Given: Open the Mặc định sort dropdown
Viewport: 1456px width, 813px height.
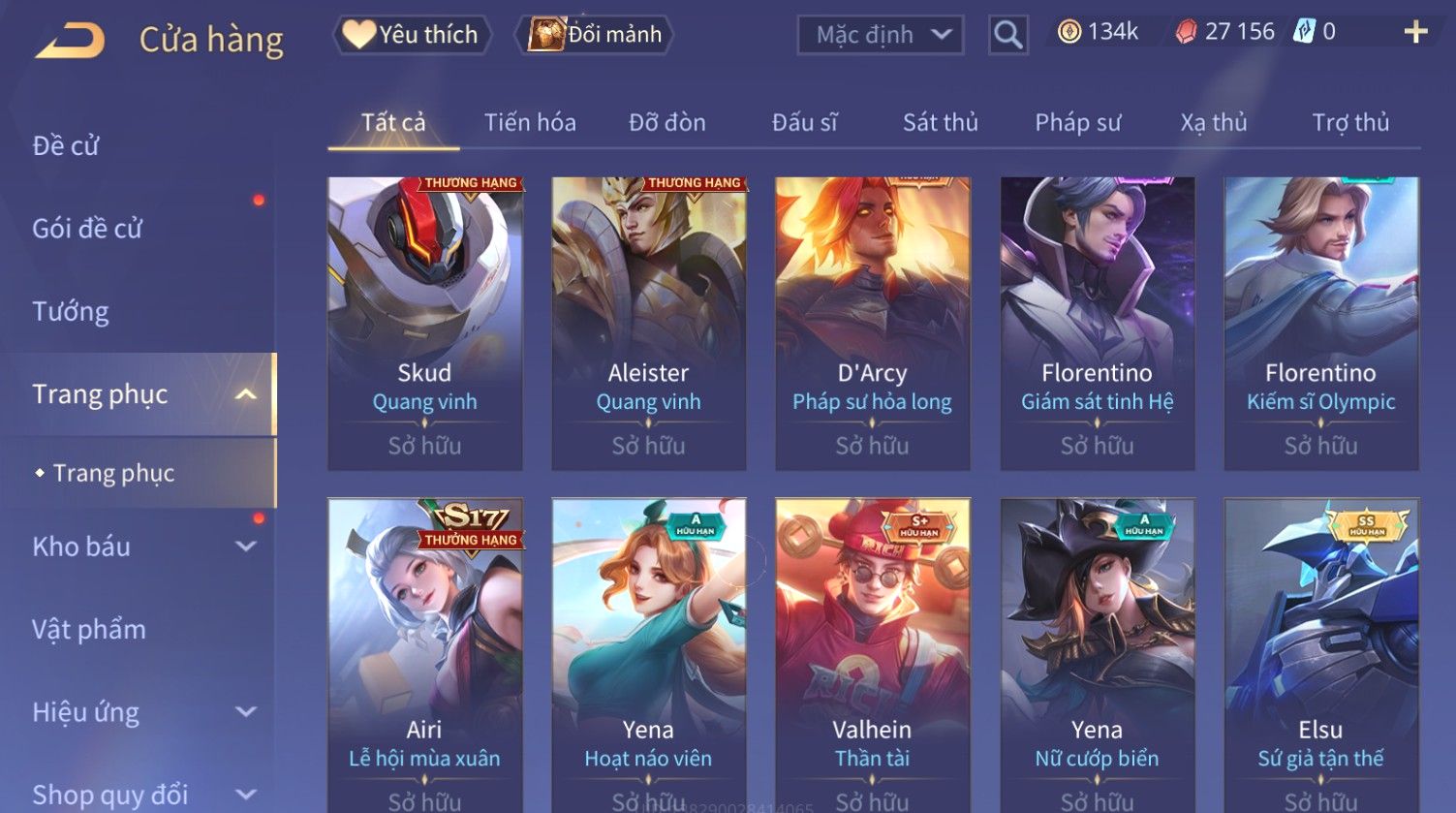Looking at the screenshot, I should (881, 35).
